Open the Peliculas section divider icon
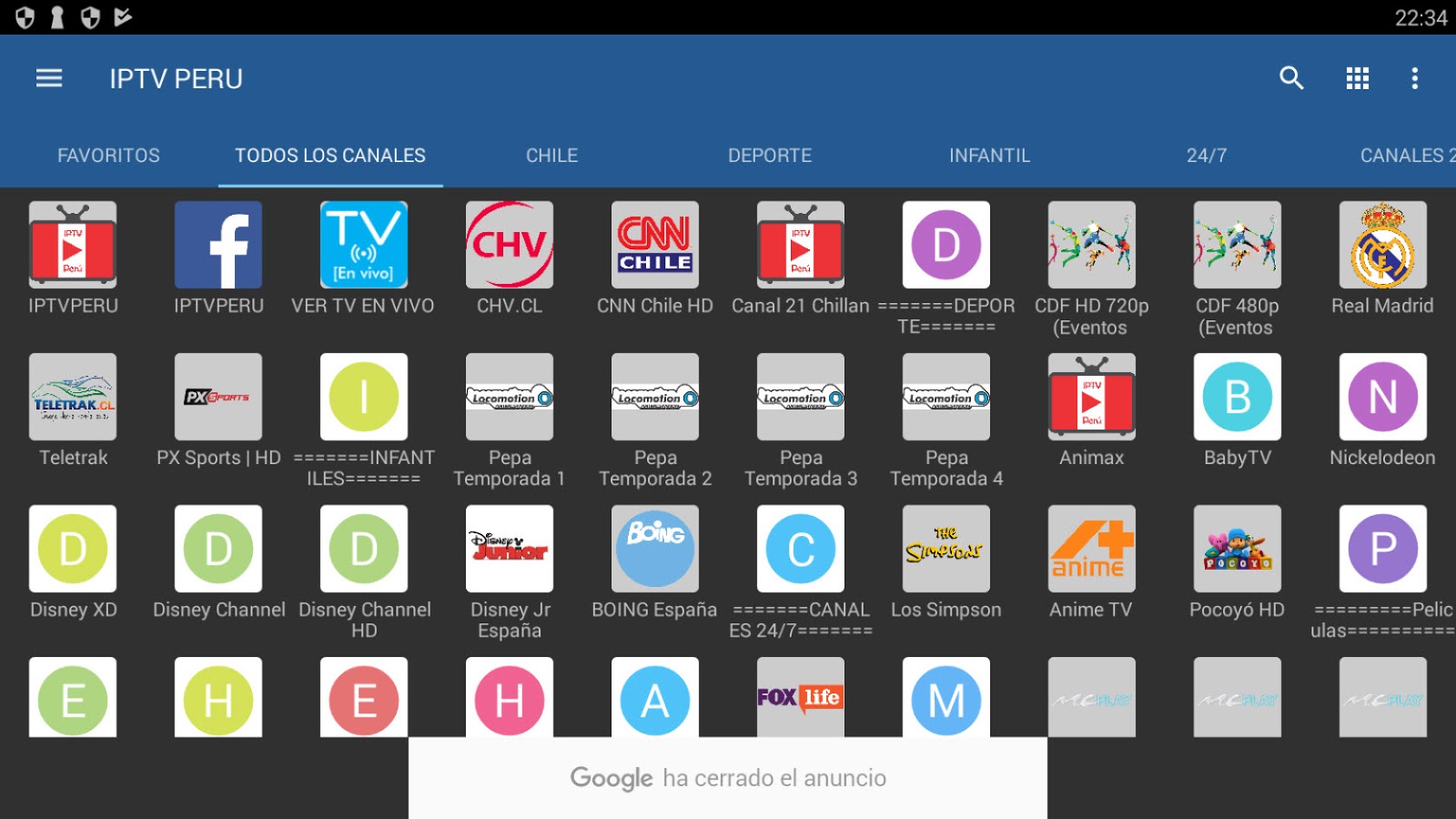The image size is (1456, 819). coord(1383,549)
